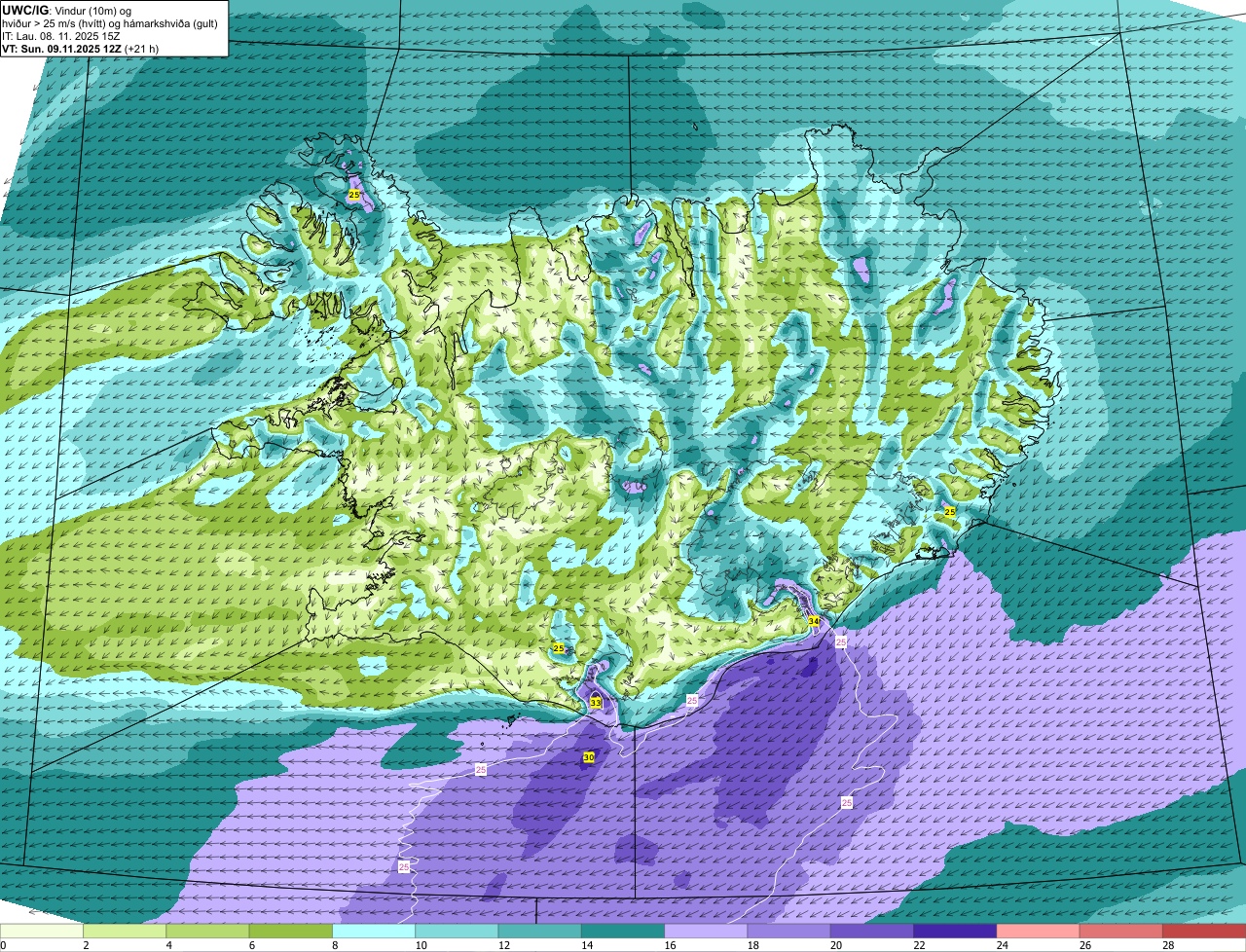
Task: Select the yellow 34 peak gust marker
Action: [814, 621]
